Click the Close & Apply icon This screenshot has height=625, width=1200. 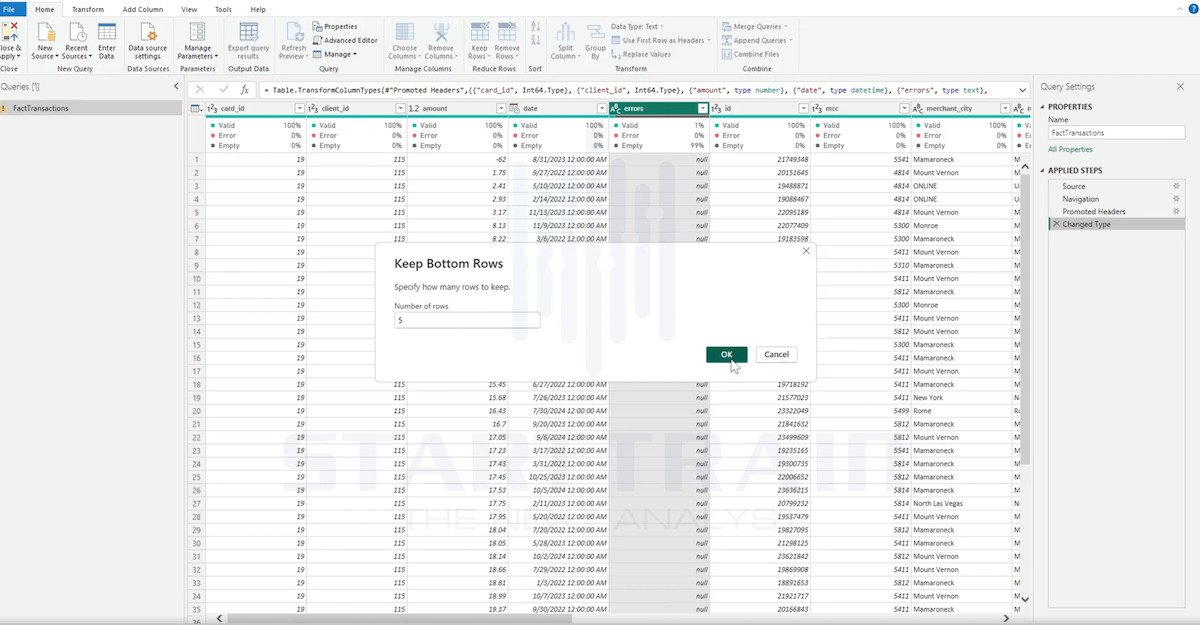pyautogui.click(x=11, y=32)
